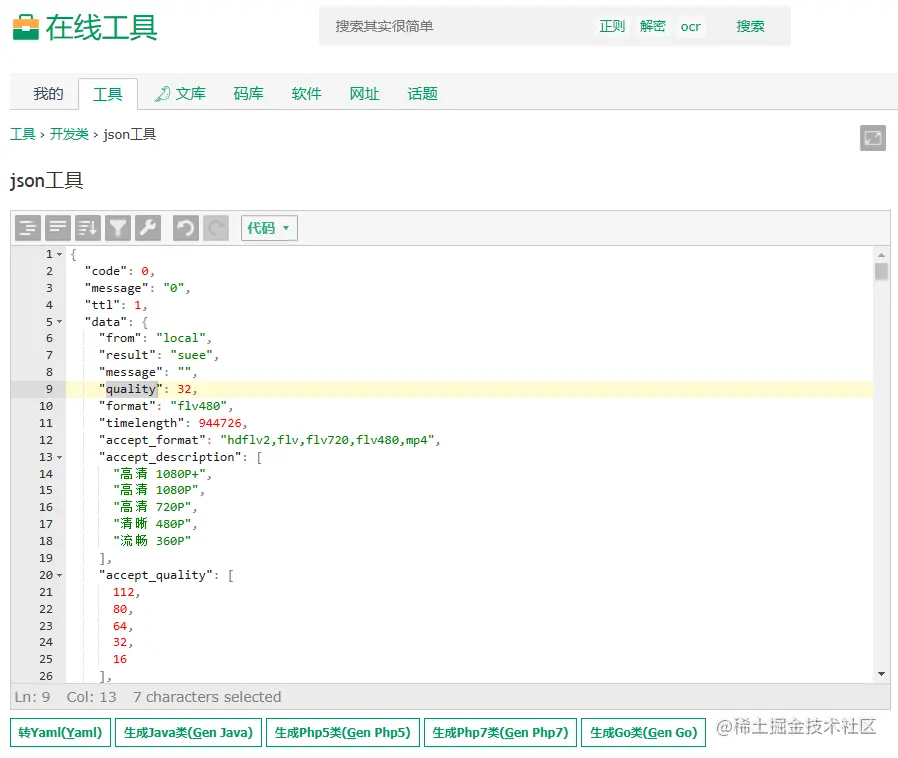898x758 pixels.
Task: Click the 搜索 button
Action: (750, 26)
